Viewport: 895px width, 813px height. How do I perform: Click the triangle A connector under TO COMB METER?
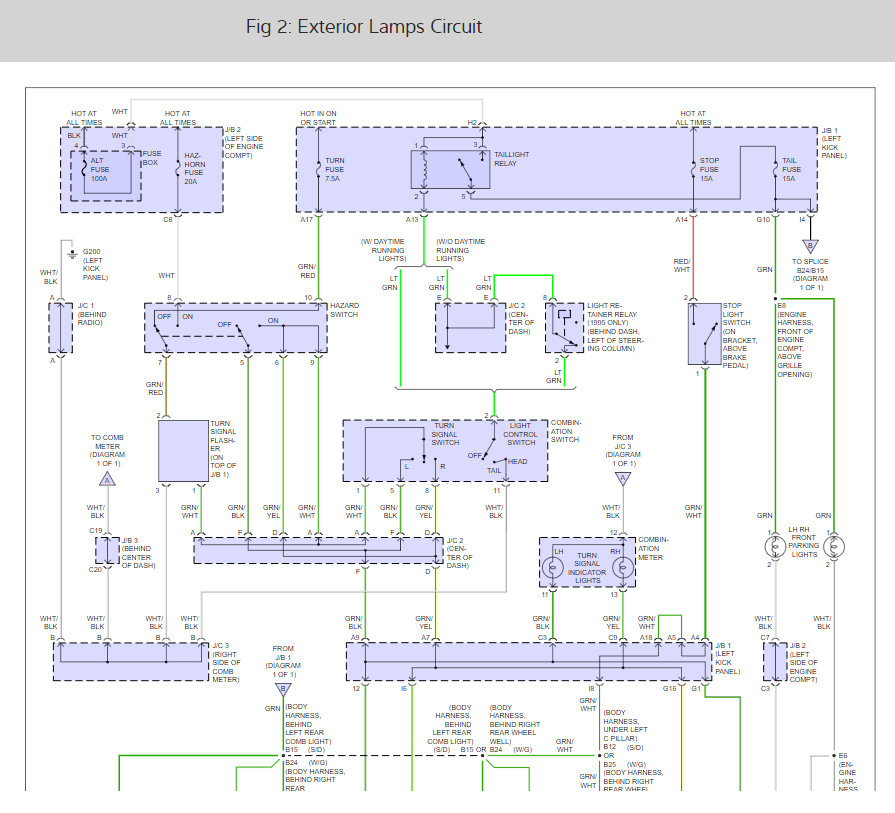pos(107,479)
